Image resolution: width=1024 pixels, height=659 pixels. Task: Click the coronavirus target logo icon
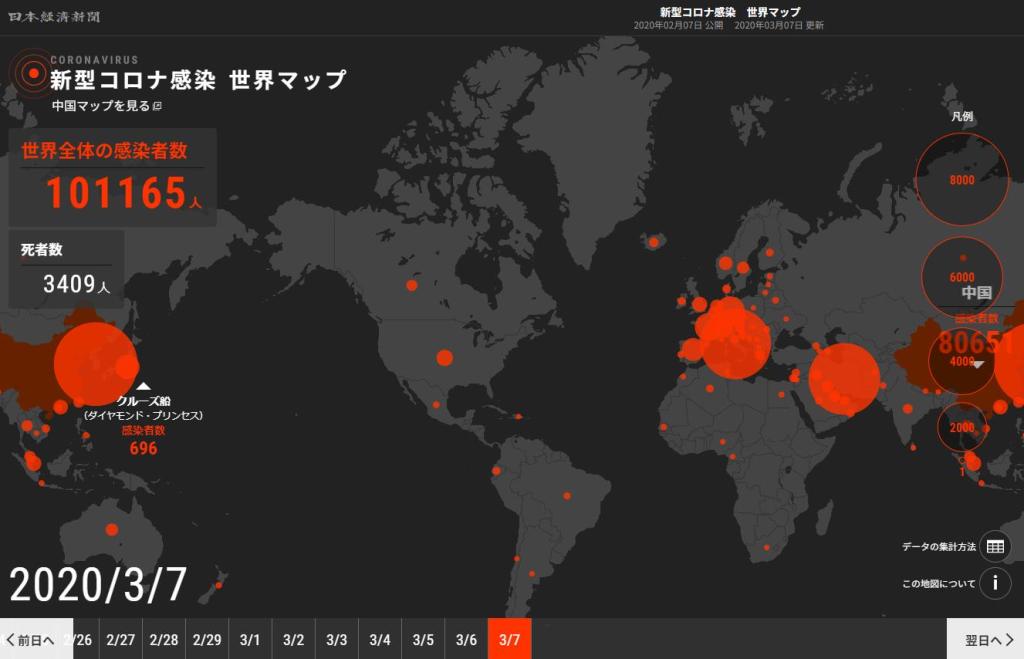pyautogui.click(x=29, y=73)
